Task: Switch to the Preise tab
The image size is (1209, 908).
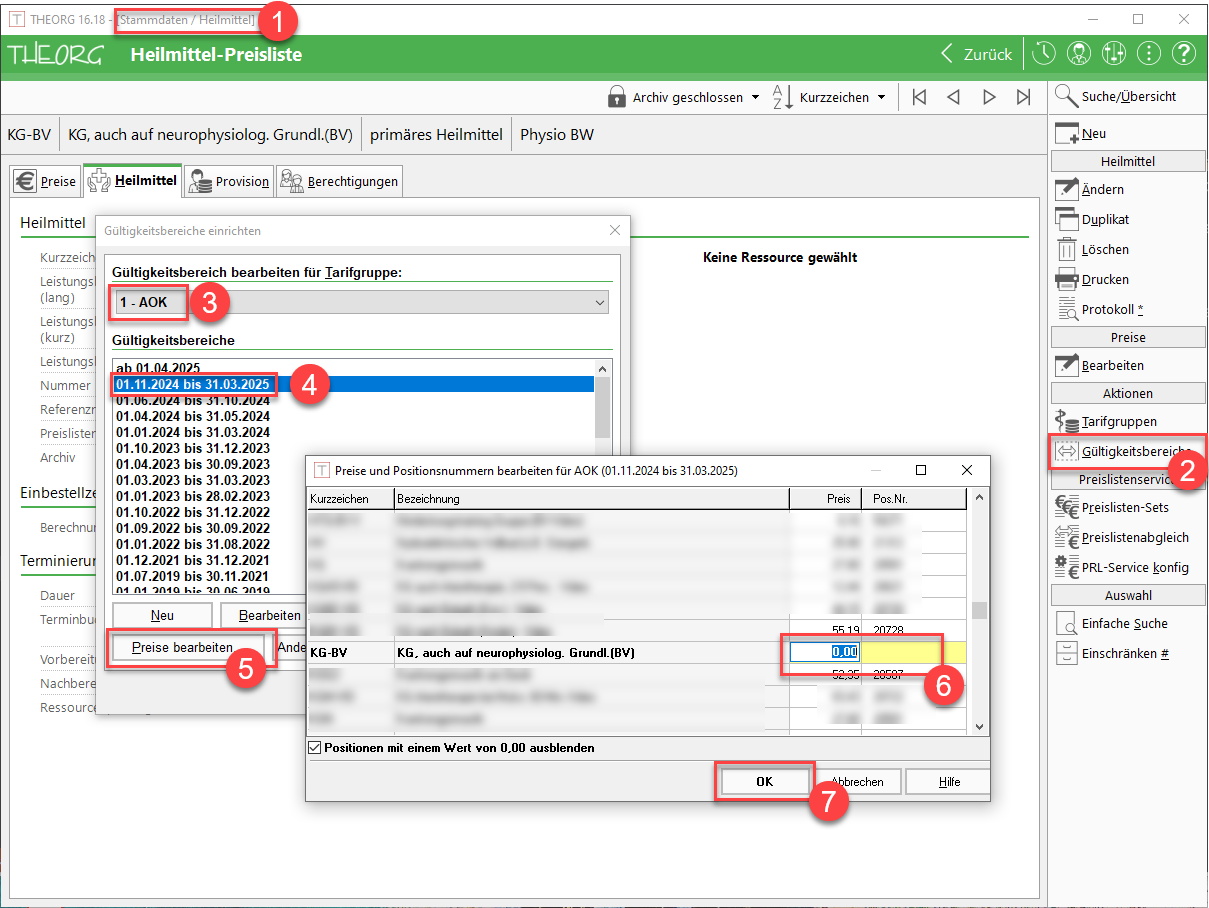Action: [x=45, y=181]
